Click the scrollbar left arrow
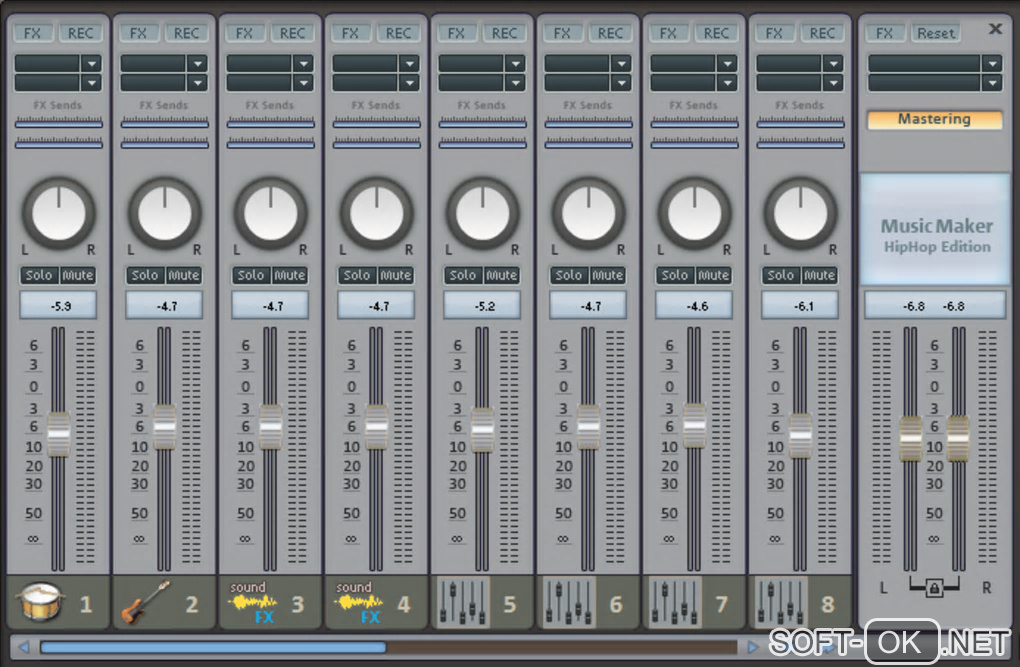Viewport: 1020px width, 667px height. [x=24, y=647]
